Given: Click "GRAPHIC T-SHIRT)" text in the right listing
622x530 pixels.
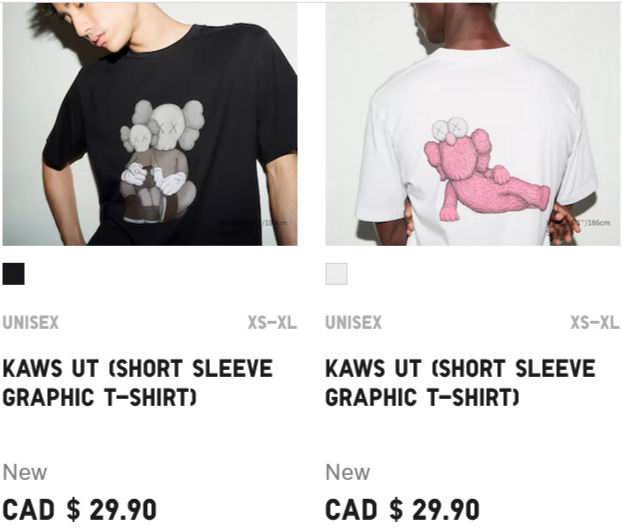Looking at the screenshot, I should (x=422, y=397).
